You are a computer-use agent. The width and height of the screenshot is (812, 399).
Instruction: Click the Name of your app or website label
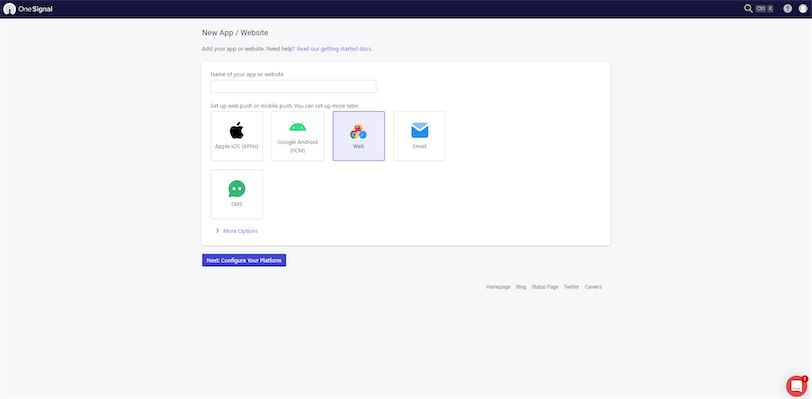pos(247,74)
